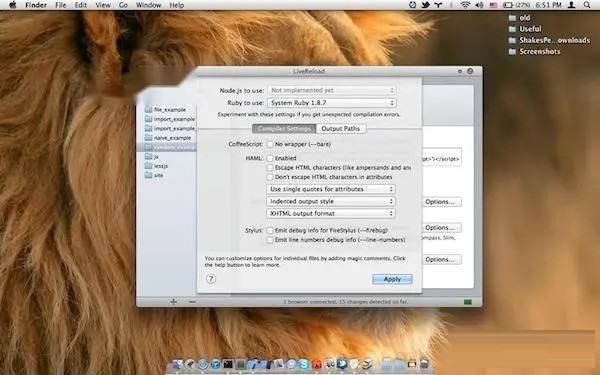Open Skype from the Dock
Screen dimensions: 600x375
coord(304,364)
